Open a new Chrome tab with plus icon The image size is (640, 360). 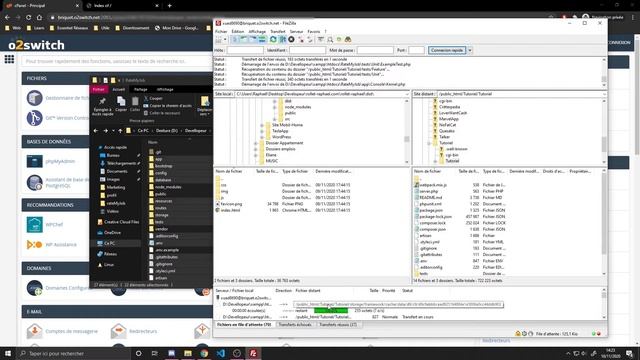pos(169,6)
